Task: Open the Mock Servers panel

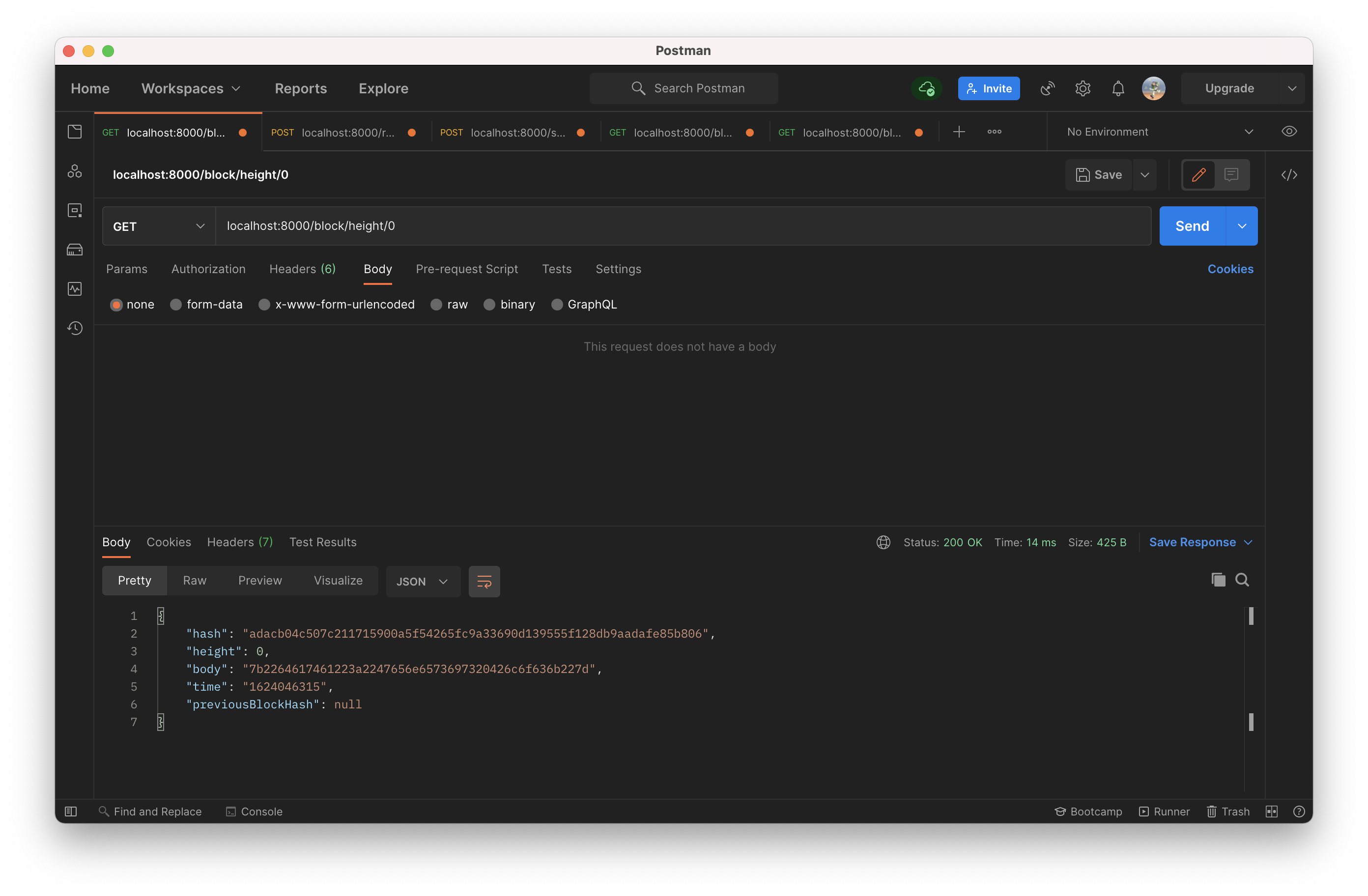Action: click(x=75, y=250)
